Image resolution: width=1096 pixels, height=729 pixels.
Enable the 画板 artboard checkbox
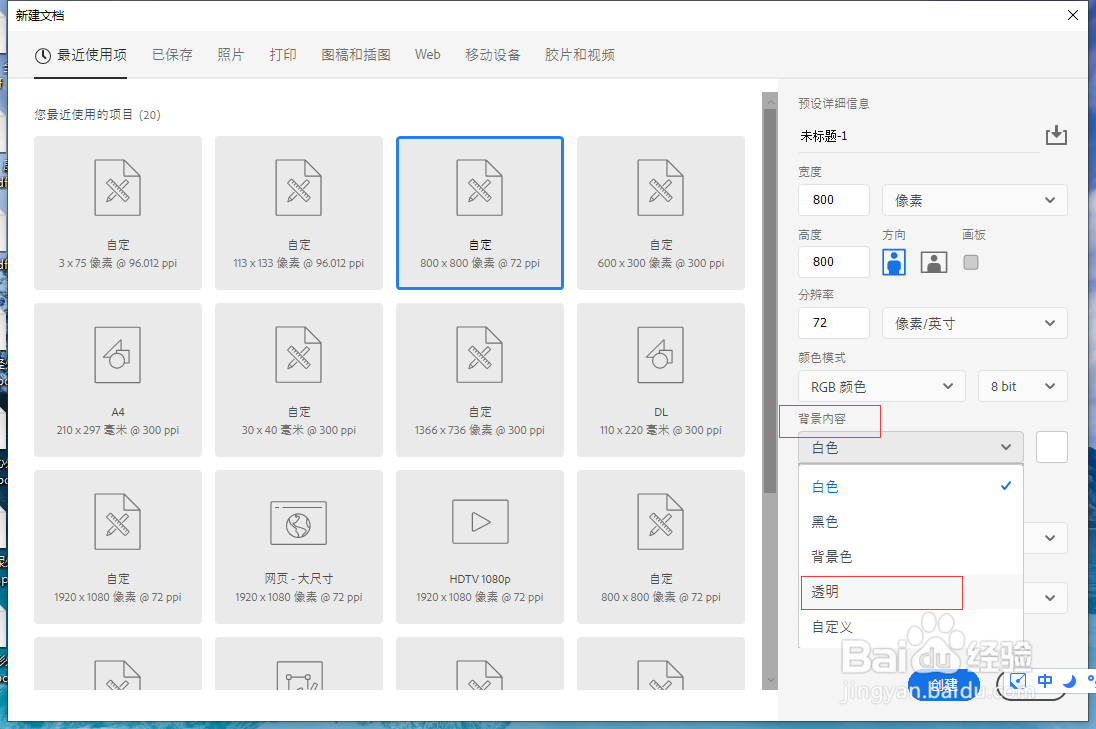(969, 261)
